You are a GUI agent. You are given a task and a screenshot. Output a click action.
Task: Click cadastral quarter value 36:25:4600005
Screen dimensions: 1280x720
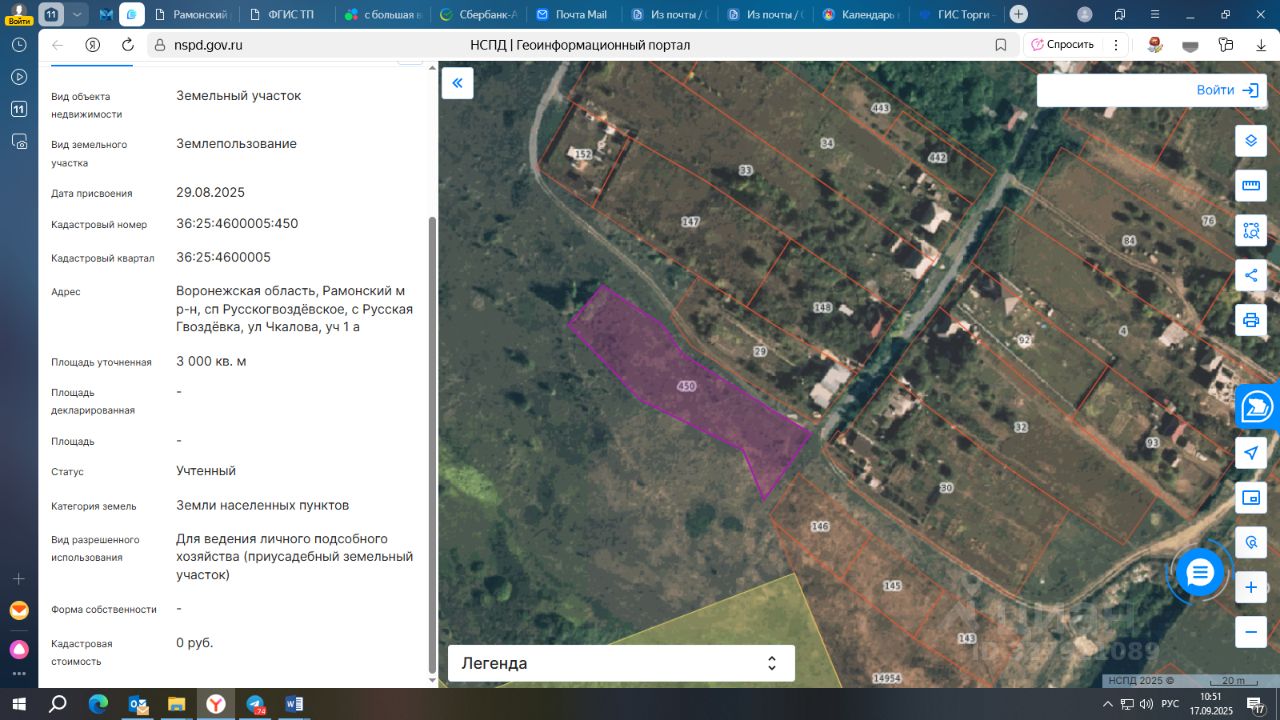[x=223, y=257]
